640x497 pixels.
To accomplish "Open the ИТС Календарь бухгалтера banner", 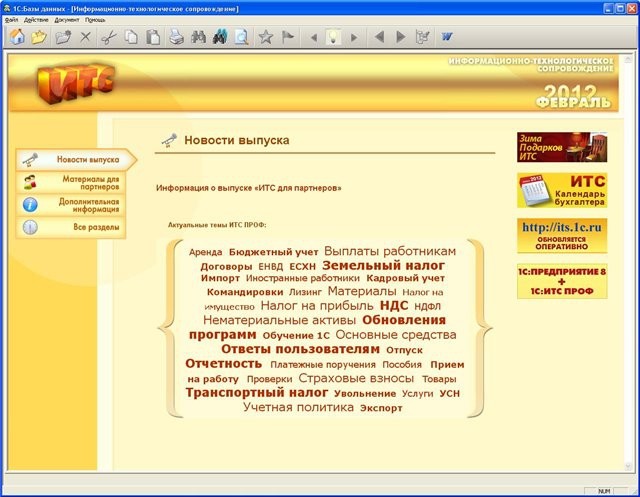I will 562,190.
